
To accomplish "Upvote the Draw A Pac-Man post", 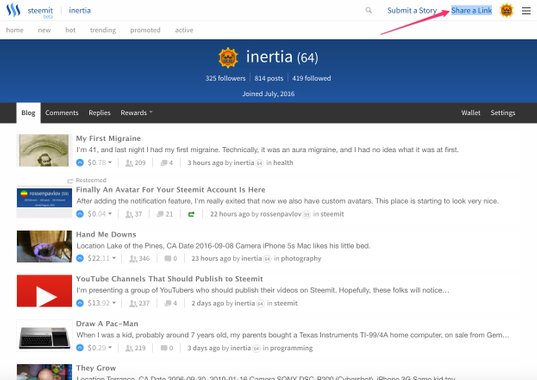I will tap(80, 348).
